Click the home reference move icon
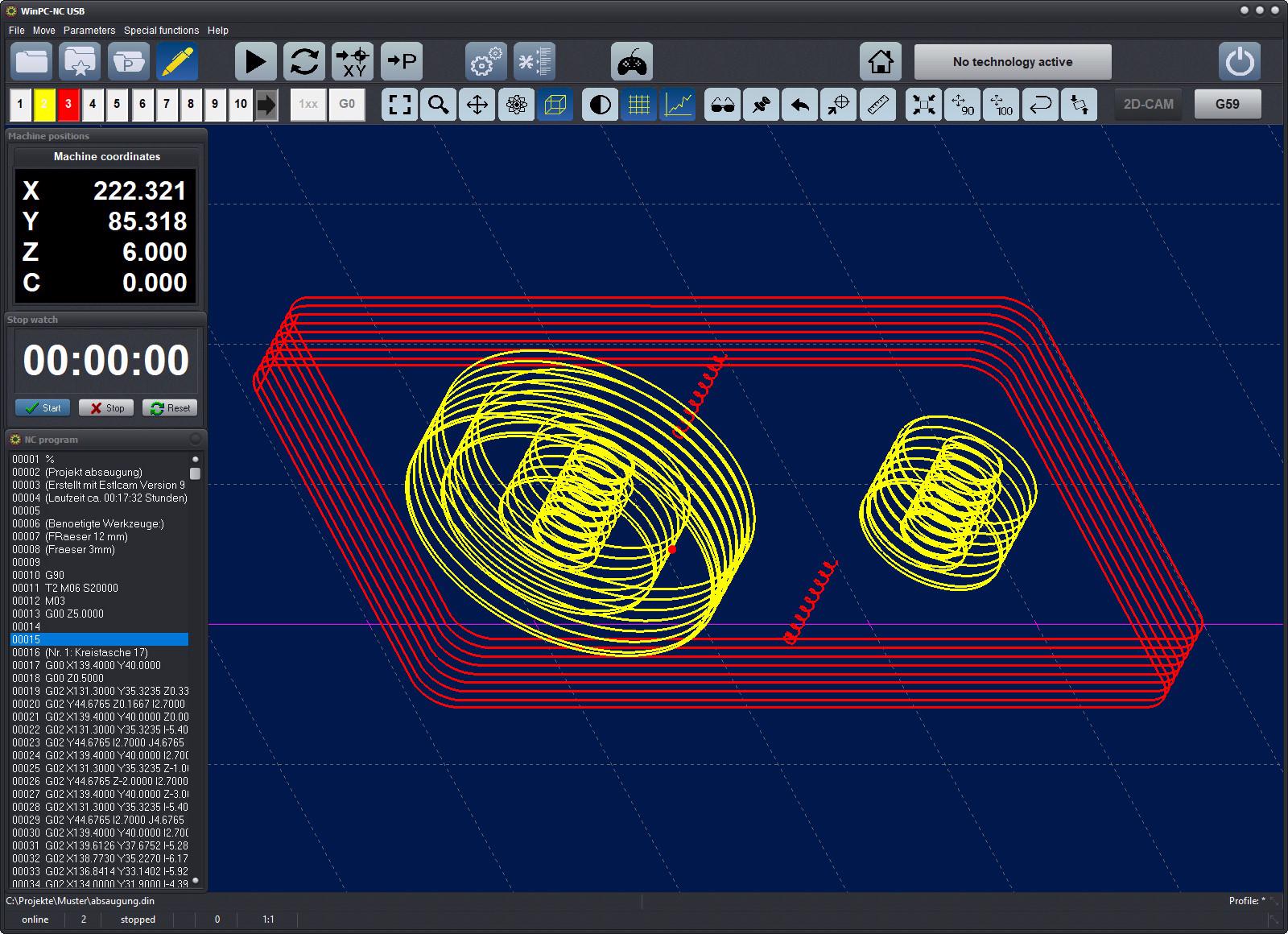 click(880, 62)
